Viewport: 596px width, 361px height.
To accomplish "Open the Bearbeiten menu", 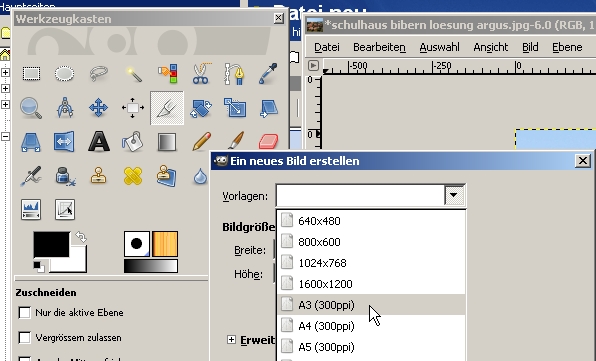I will click(379, 47).
